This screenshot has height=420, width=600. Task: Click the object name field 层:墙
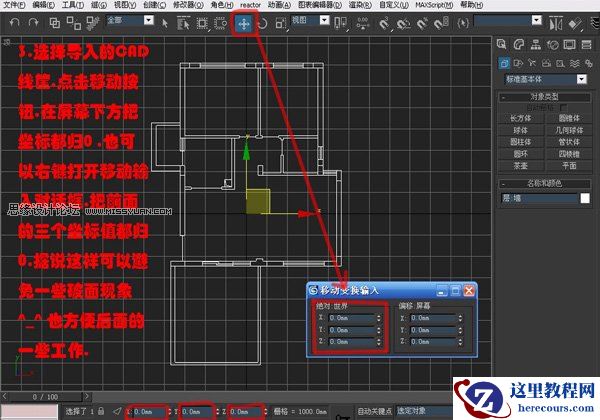click(x=539, y=198)
